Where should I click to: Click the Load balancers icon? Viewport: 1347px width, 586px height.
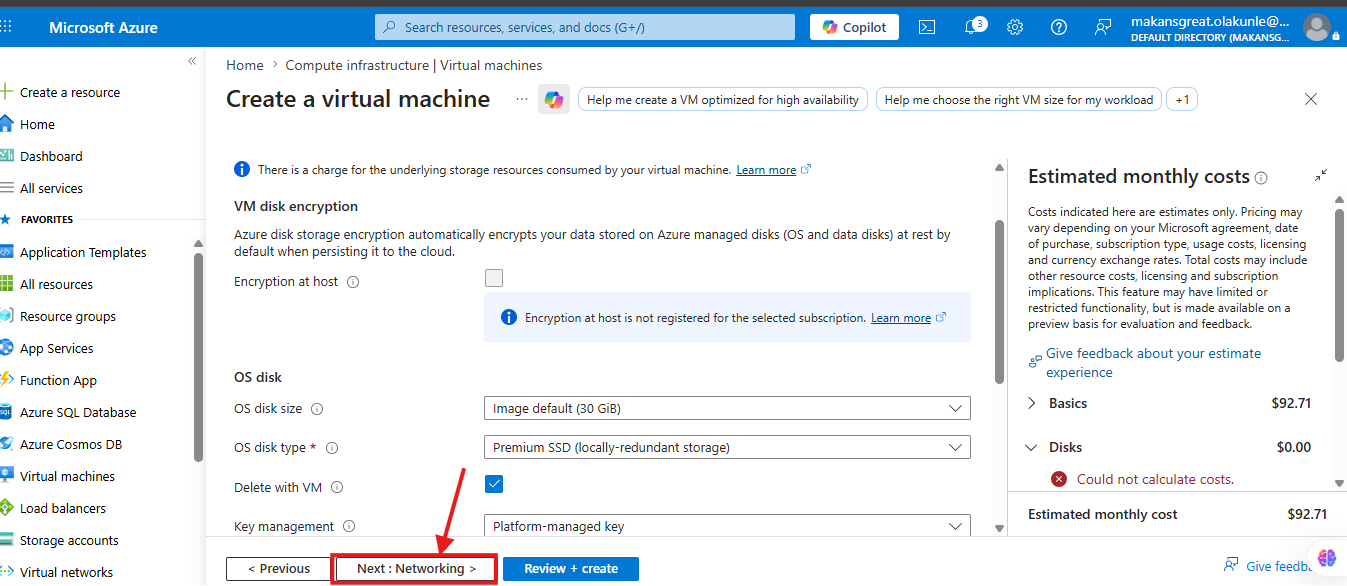7,508
